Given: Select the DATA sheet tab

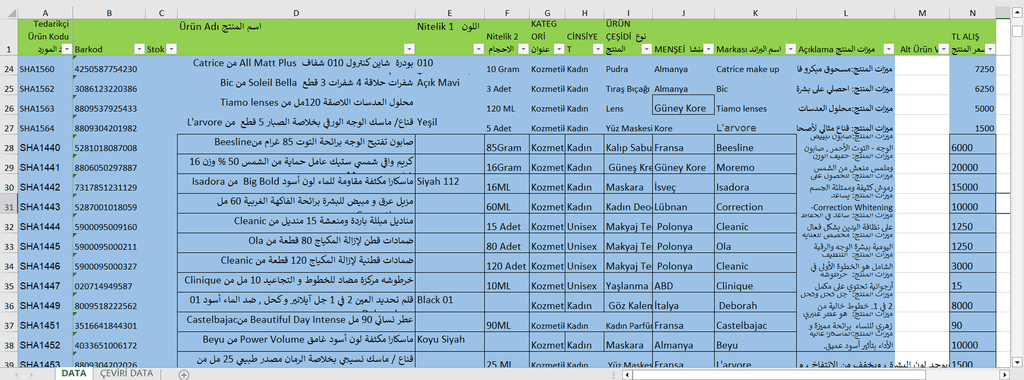Looking at the screenshot, I should click(74, 373).
